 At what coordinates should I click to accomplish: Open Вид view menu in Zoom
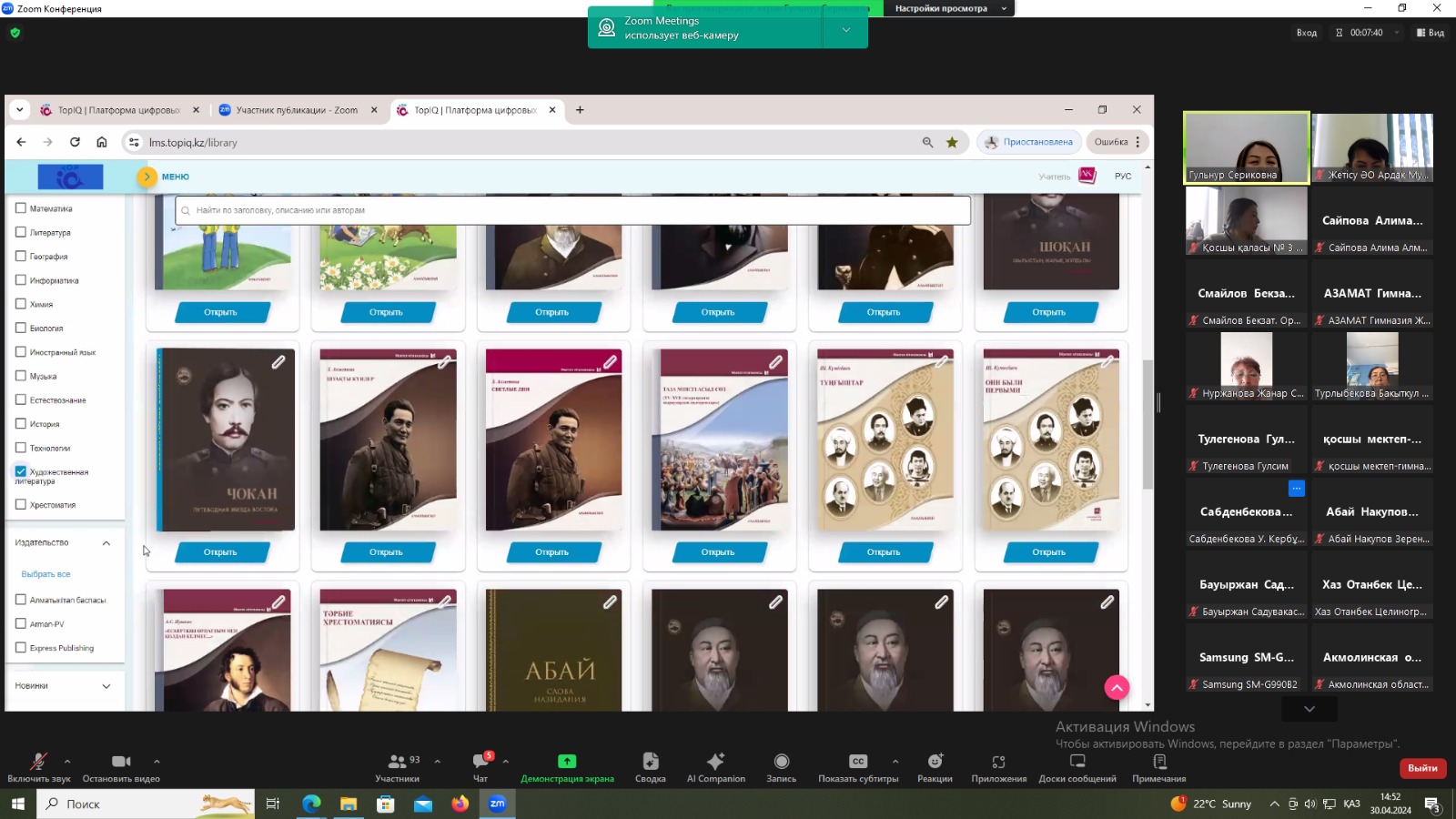coord(1431,33)
